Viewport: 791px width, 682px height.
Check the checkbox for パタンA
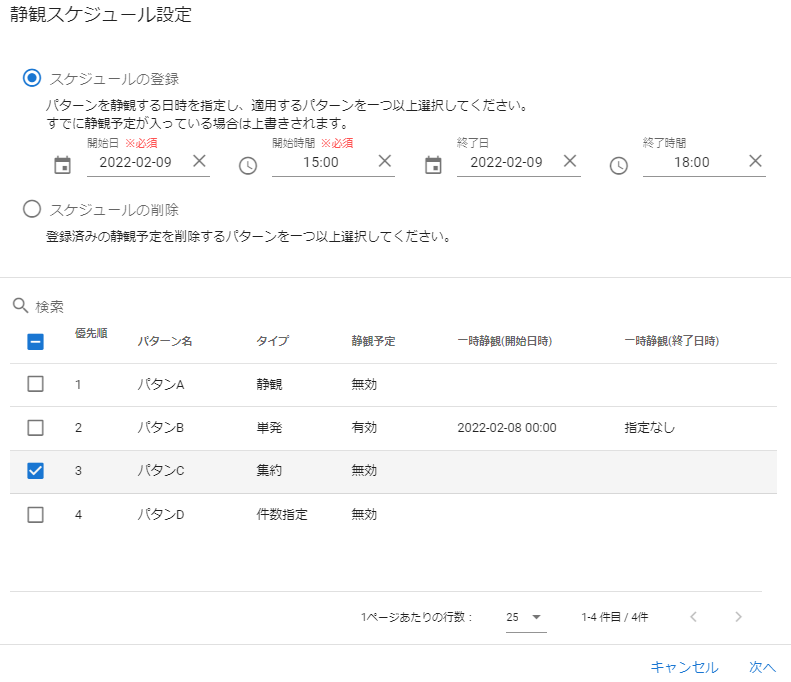pyautogui.click(x=35, y=384)
